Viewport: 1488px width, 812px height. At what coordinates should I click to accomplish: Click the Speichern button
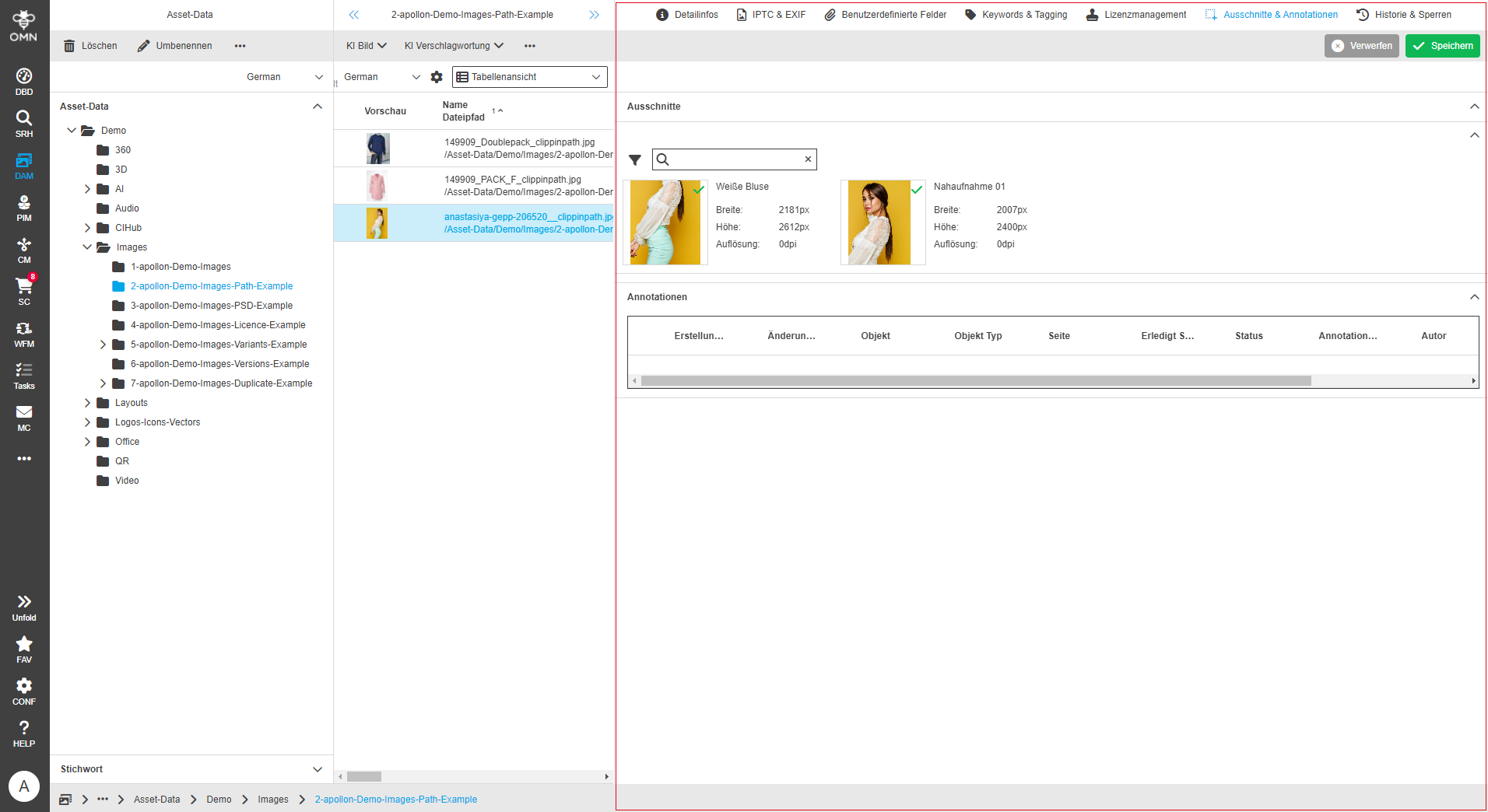click(1442, 46)
